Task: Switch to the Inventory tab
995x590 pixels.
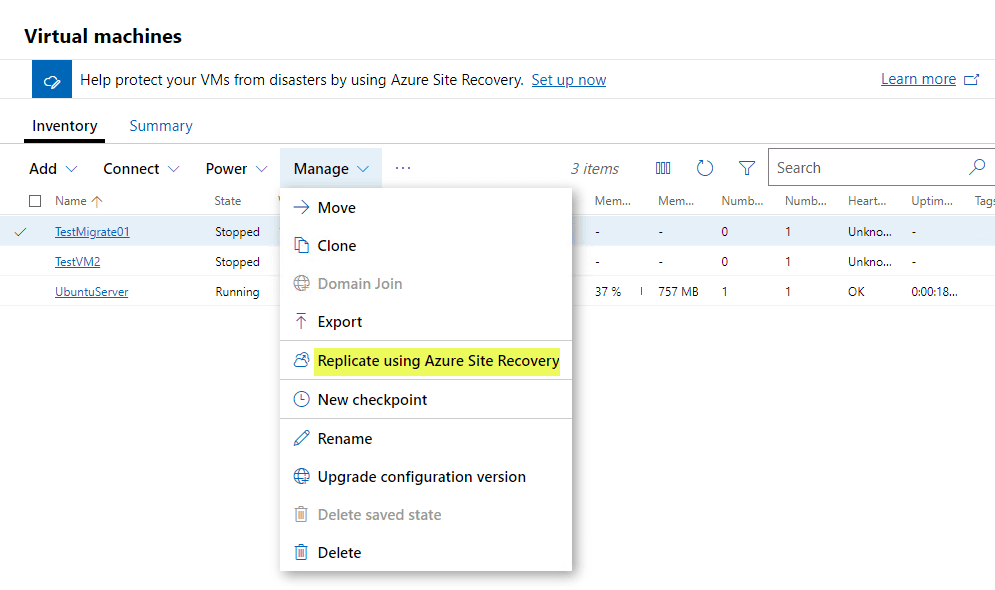Action: click(x=65, y=126)
